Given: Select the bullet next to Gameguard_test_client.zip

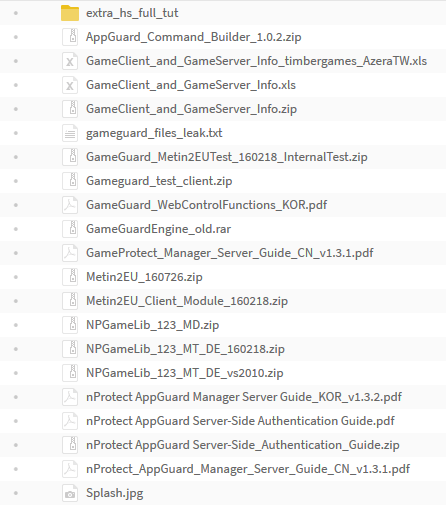Looking at the screenshot, I should click(16, 181).
